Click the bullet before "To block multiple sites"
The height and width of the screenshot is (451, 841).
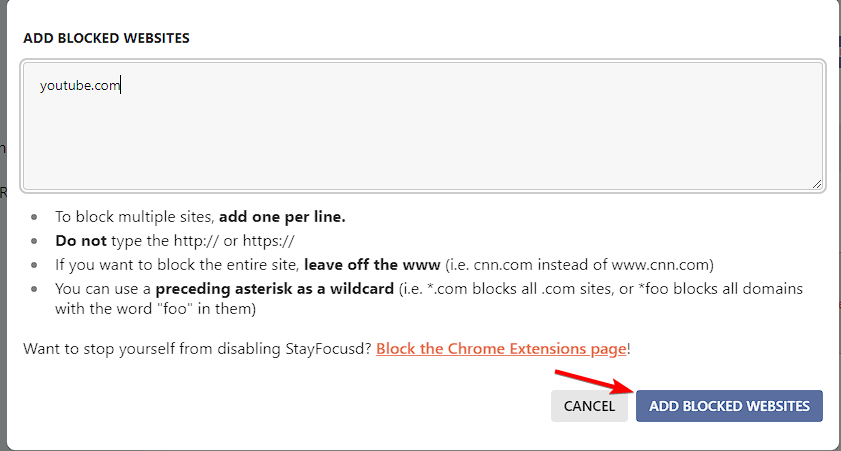click(35, 217)
